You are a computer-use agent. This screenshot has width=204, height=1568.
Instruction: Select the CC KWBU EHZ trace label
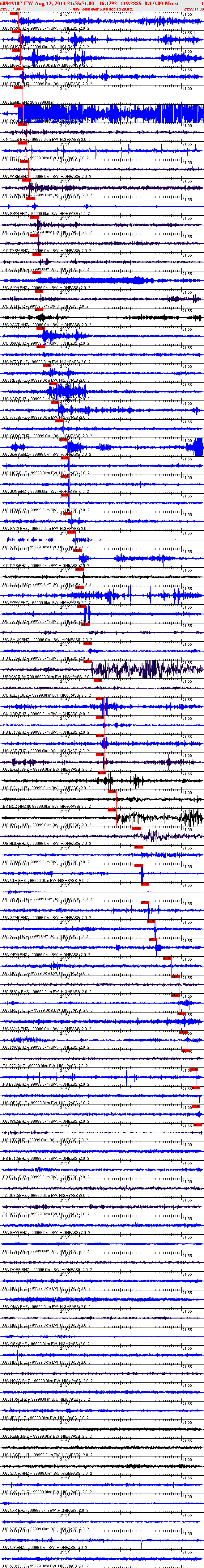tap(48, 900)
